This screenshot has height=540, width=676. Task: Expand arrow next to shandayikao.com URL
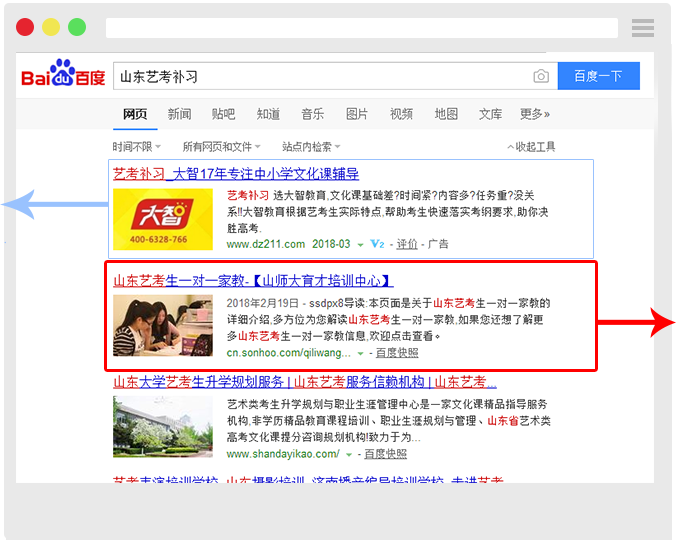349,455
